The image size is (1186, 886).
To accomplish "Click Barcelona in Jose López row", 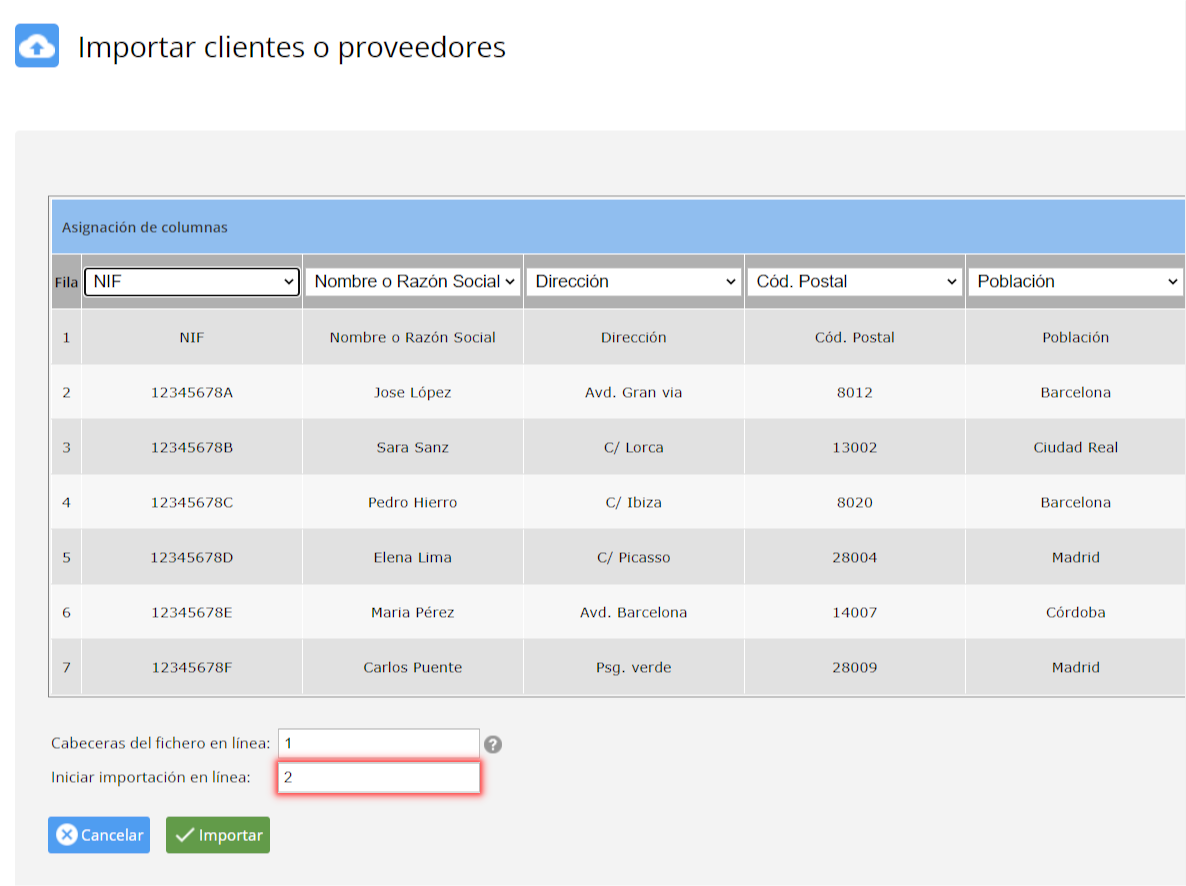I will [x=1076, y=392].
